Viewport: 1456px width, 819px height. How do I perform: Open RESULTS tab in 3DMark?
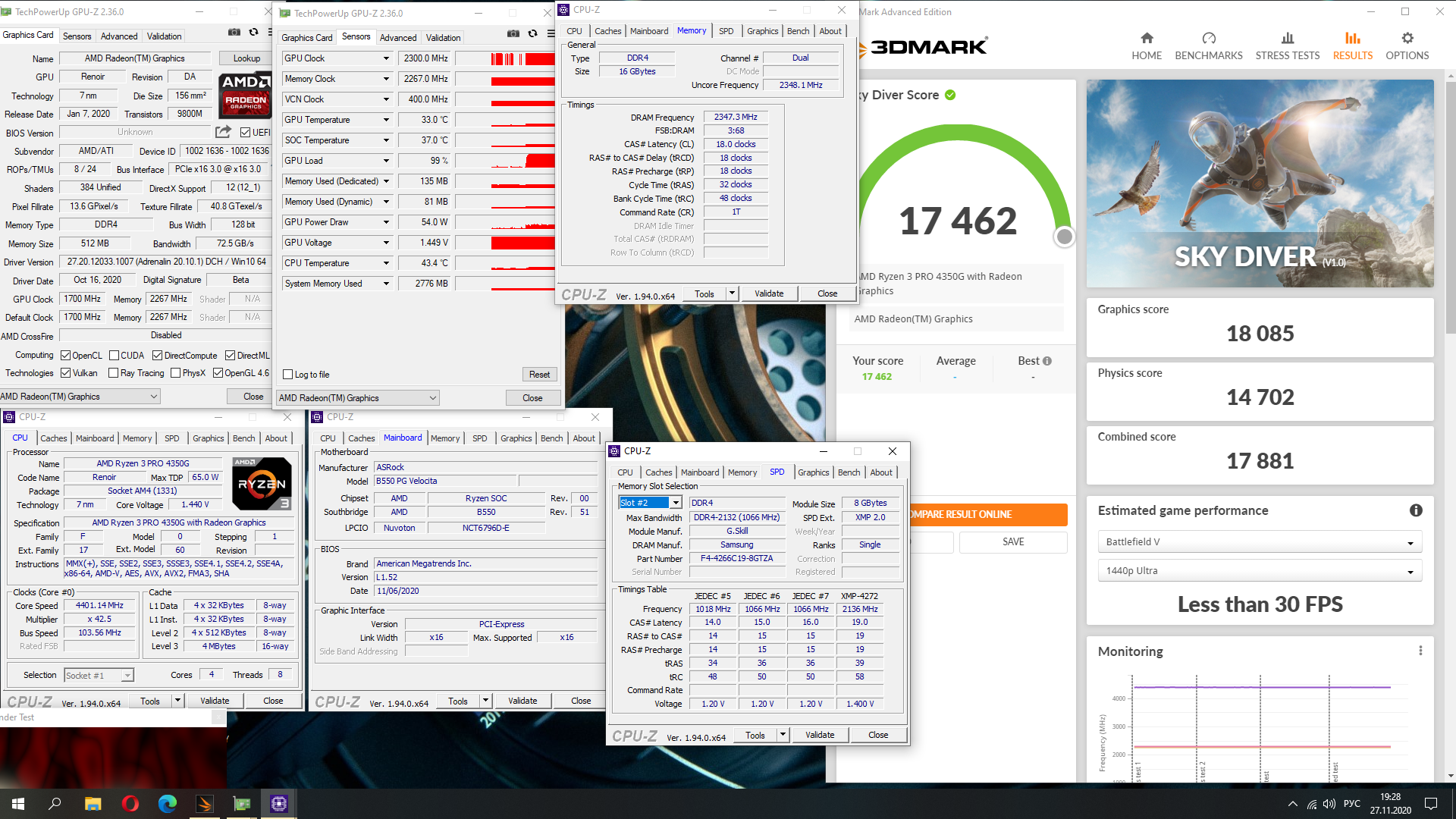[x=1352, y=46]
